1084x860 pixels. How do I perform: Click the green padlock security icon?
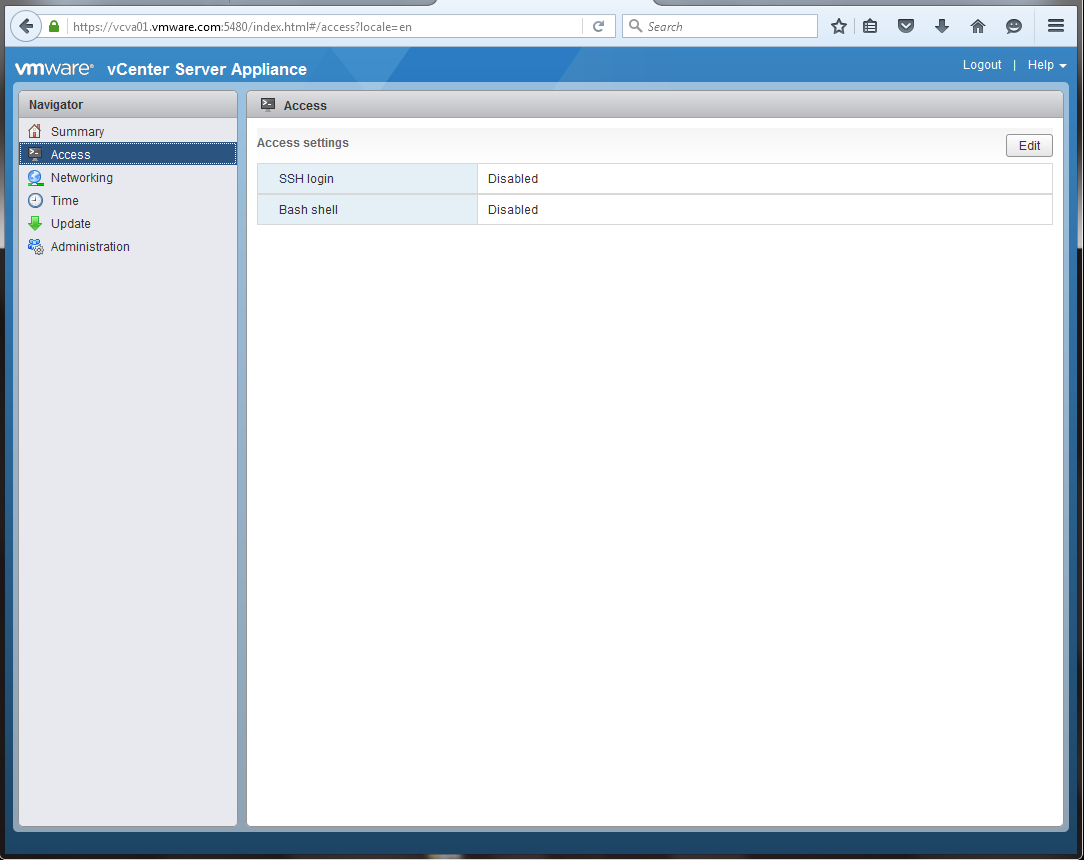[x=54, y=26]
